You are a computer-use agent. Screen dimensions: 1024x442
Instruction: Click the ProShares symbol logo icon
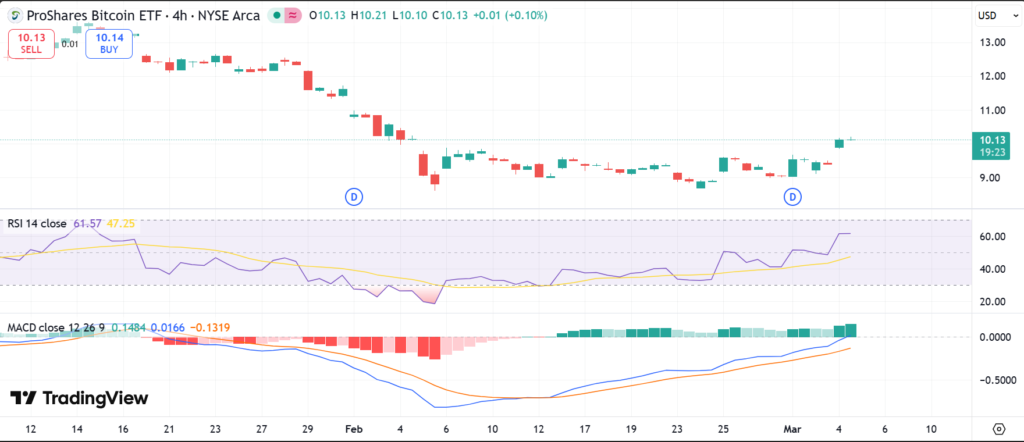pos(17,16)
